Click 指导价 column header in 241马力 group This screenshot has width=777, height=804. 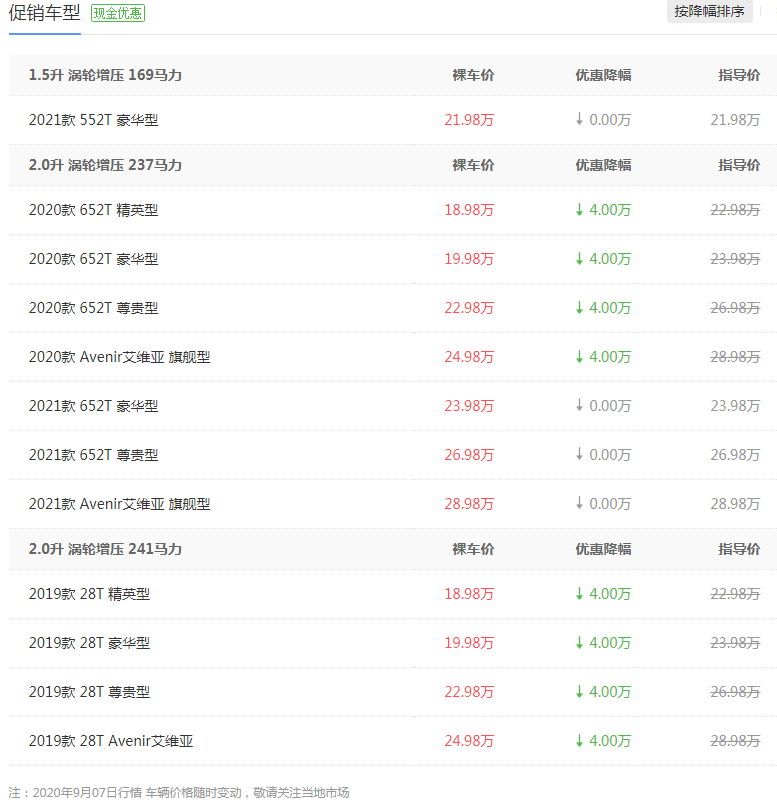(739, 549)
